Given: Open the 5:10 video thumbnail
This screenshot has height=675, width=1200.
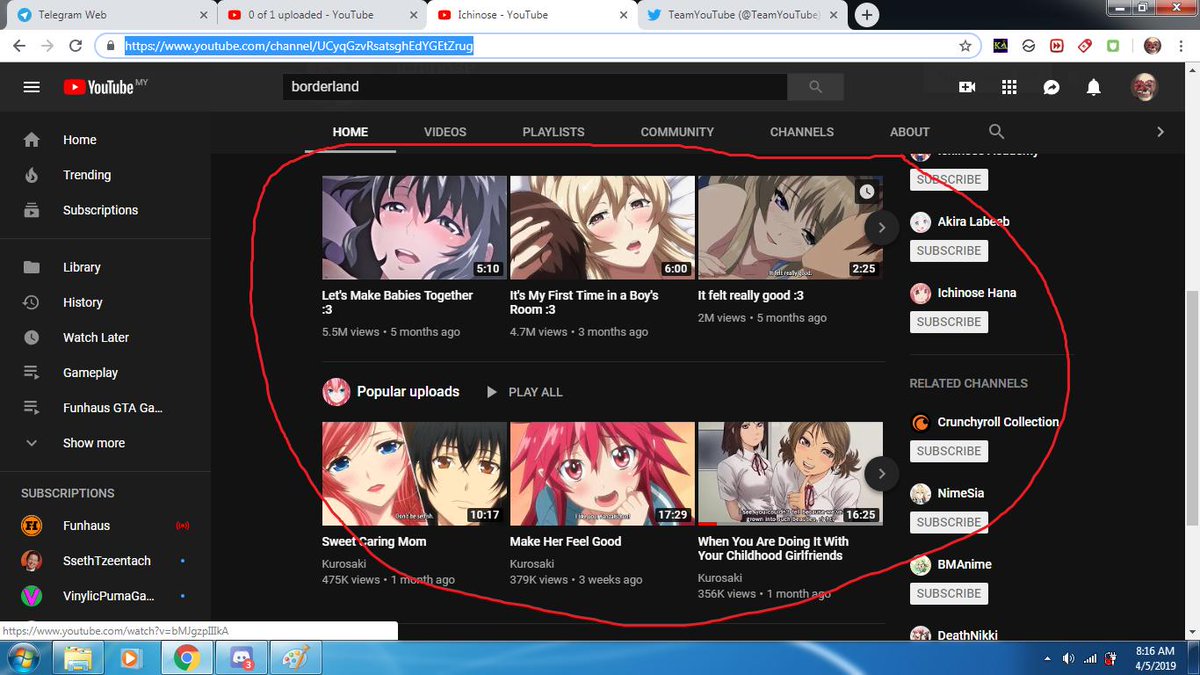Looking at the screenshot, I should point(414,227).
